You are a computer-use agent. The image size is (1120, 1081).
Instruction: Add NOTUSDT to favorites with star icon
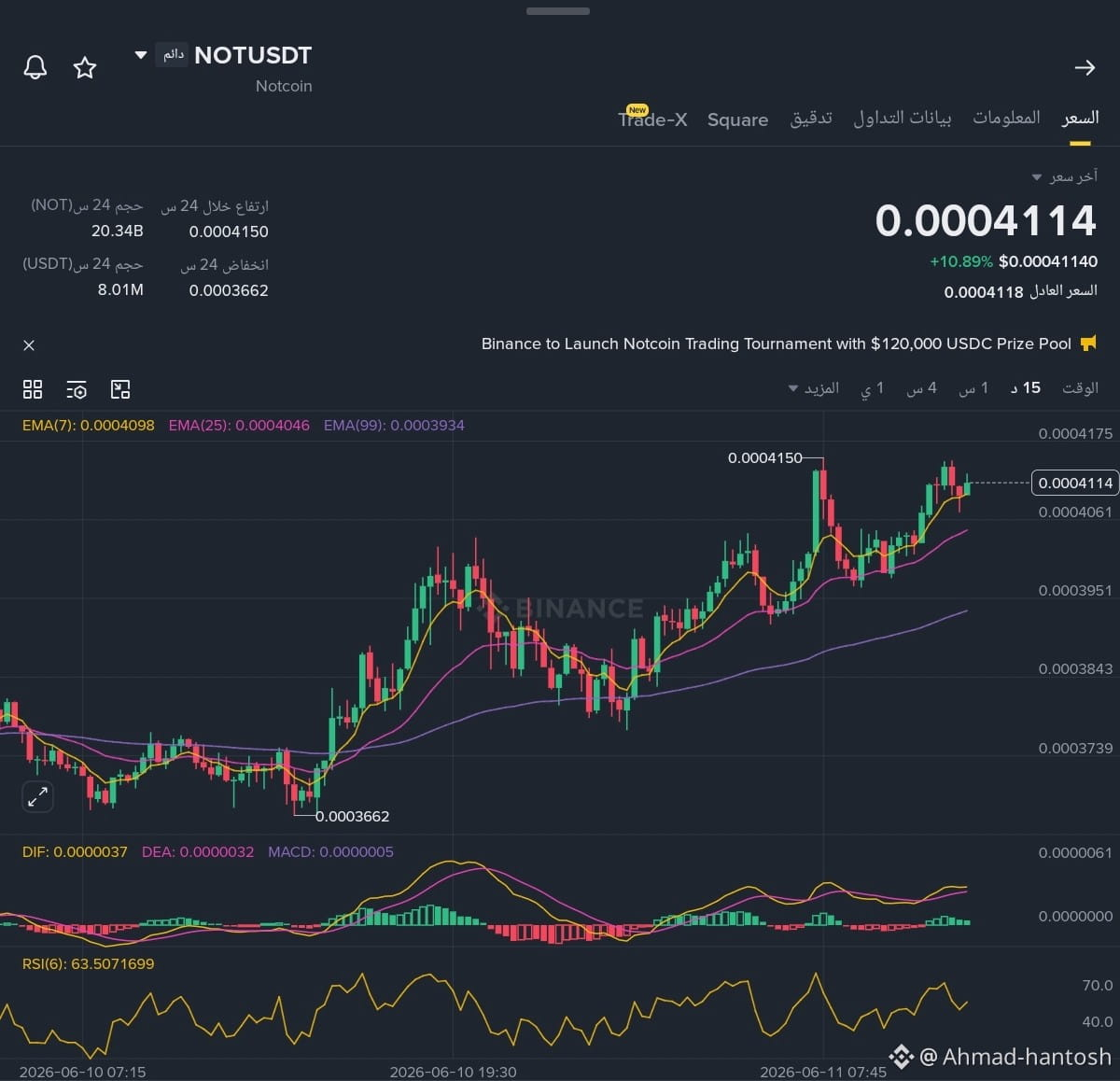[85, 67]
